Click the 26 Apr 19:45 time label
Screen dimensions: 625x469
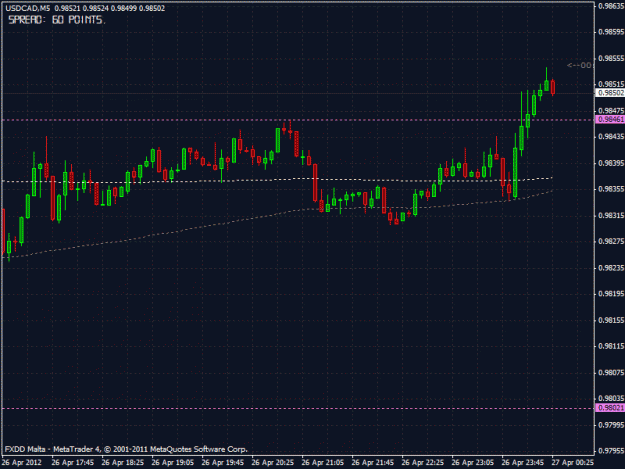tap(222, 463)
